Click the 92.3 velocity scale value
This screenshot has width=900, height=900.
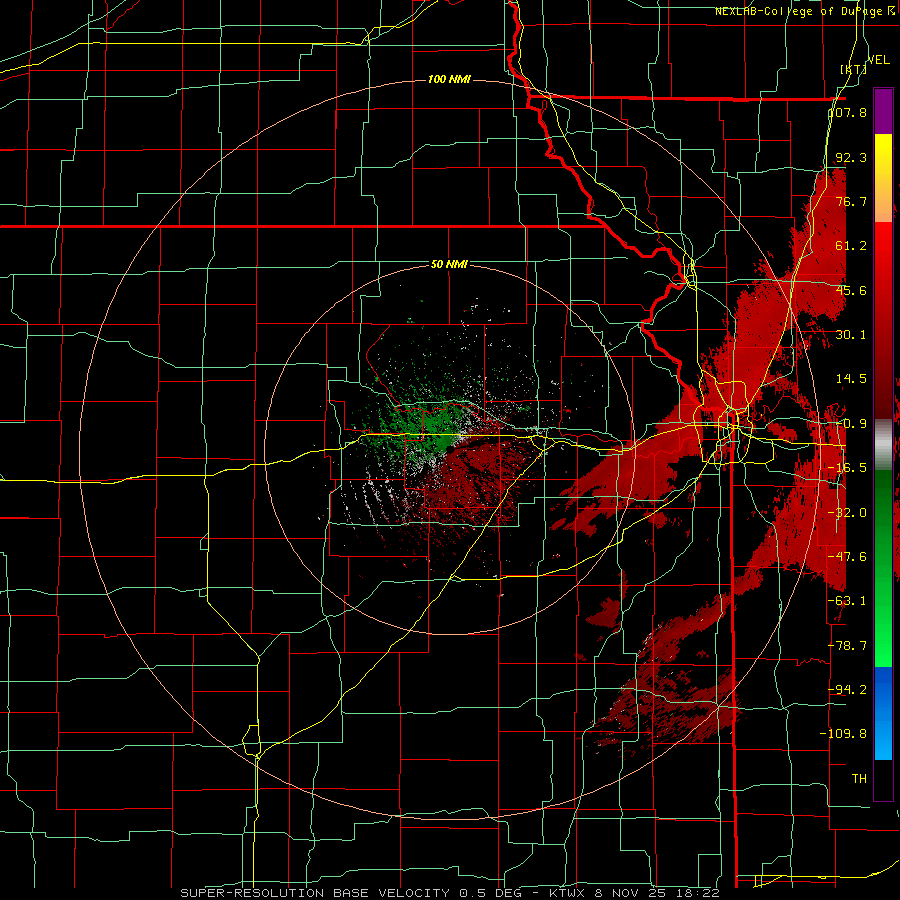click(851, 157)
